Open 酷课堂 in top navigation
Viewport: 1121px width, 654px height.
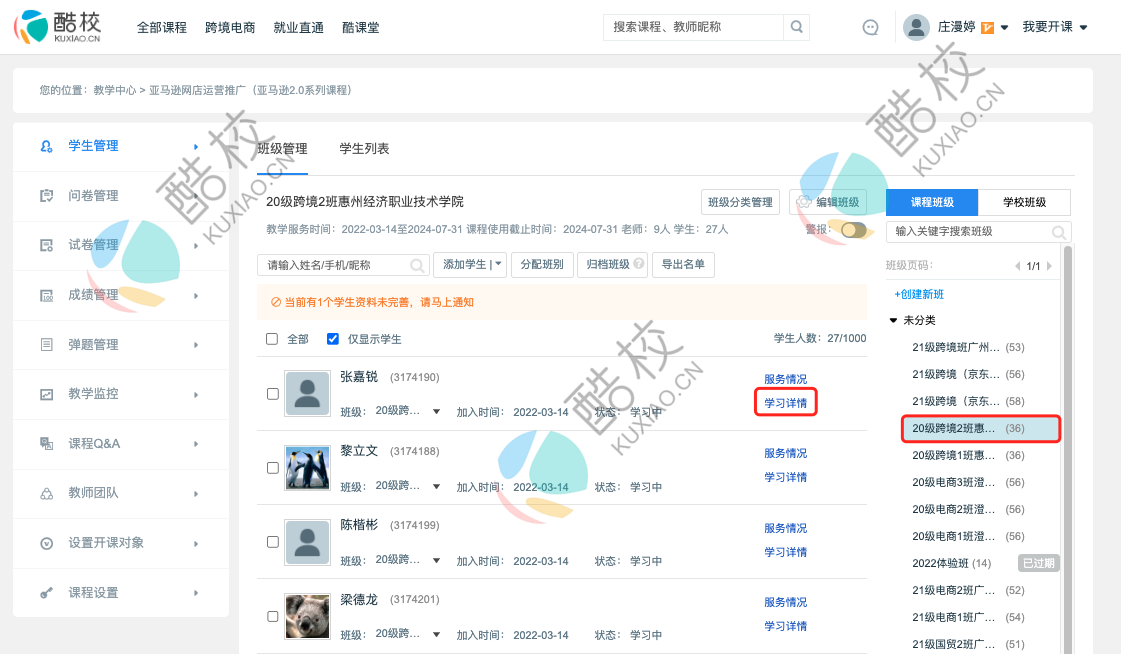tap(360, 28)
